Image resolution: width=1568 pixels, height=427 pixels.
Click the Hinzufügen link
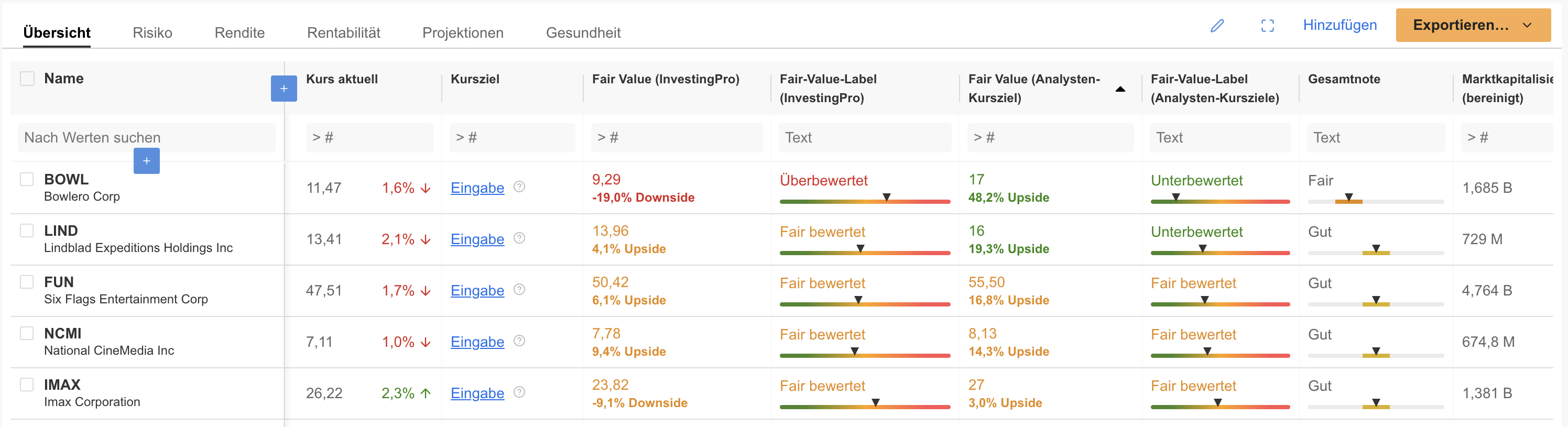point(1340,25)
